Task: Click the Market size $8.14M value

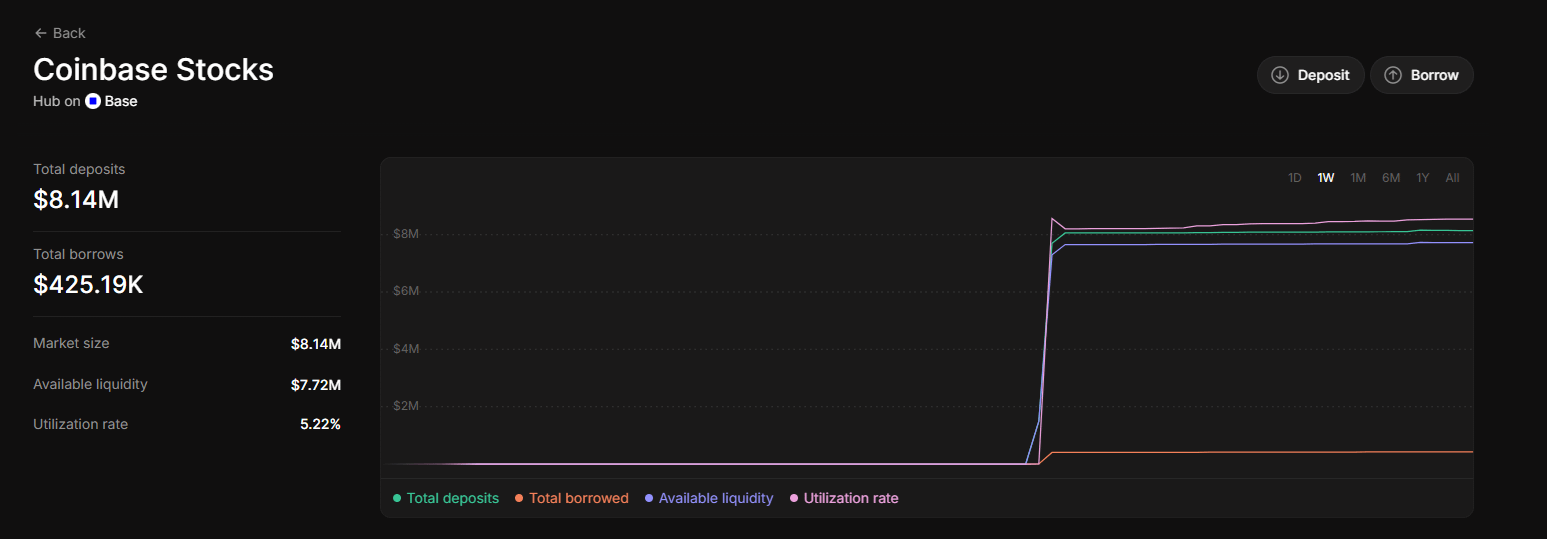Action: point(316,344)
